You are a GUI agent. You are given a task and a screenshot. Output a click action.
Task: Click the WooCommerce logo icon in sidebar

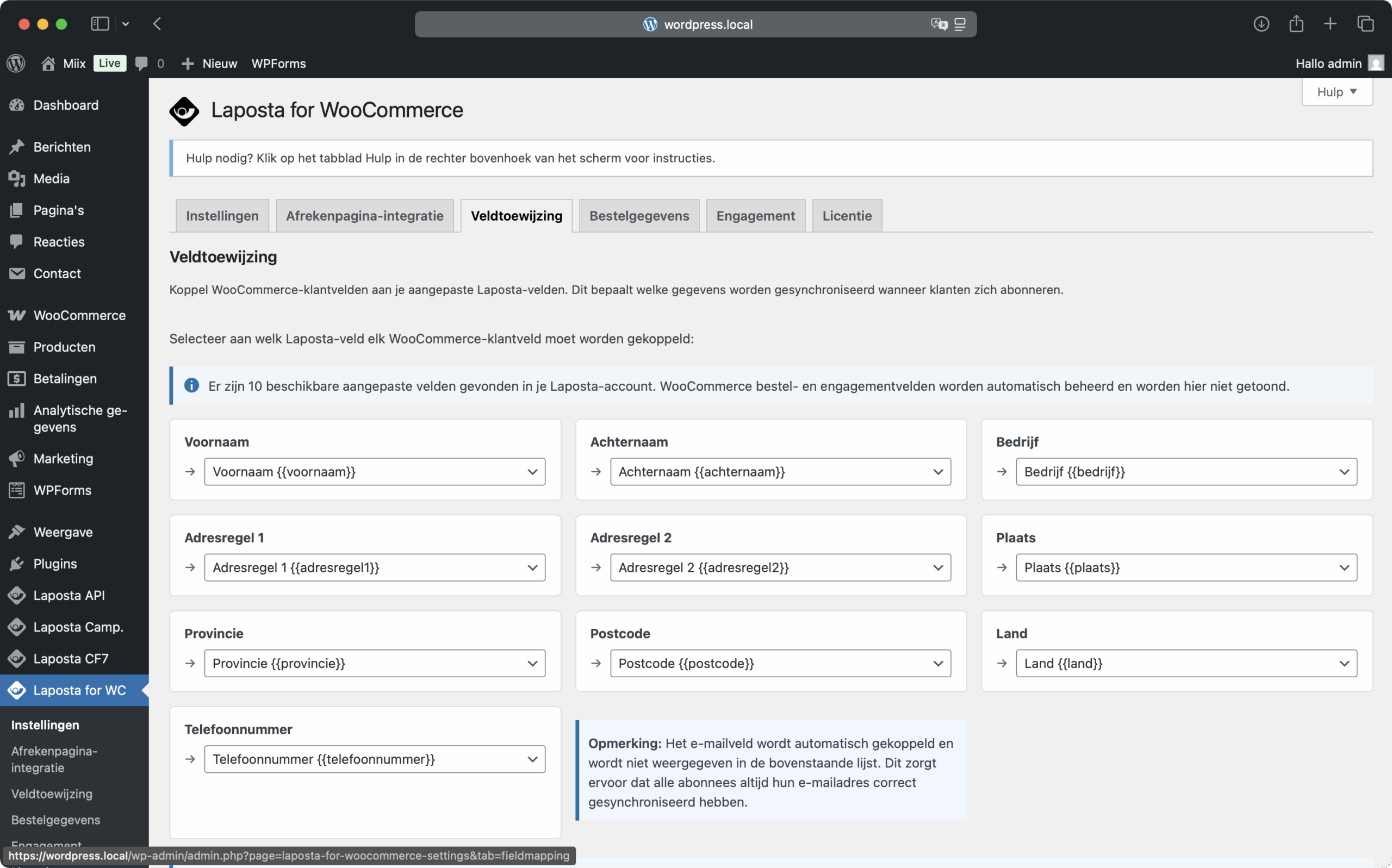(x=17, y=315)
